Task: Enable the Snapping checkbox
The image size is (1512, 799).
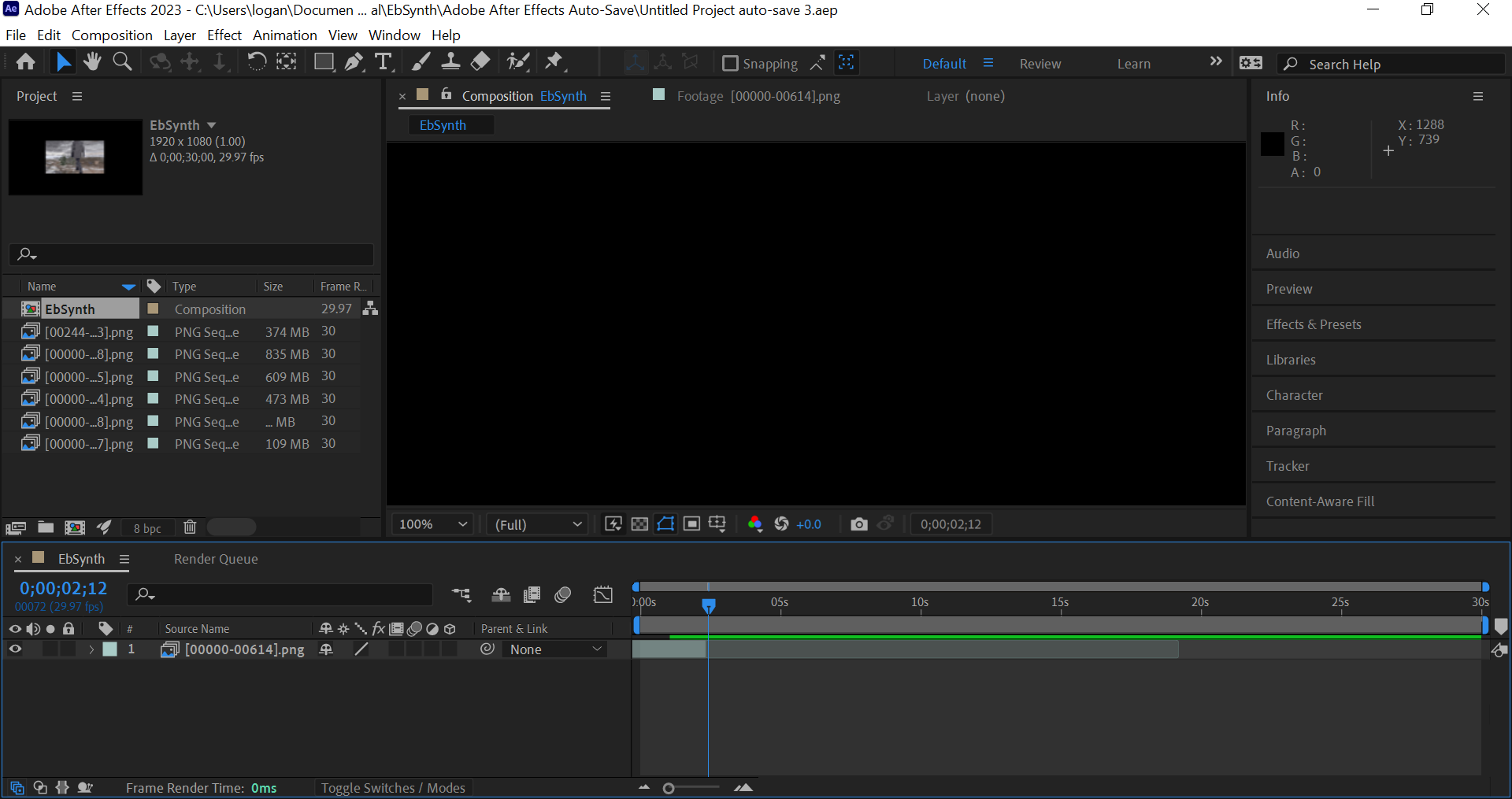Action: pos(730,63)
